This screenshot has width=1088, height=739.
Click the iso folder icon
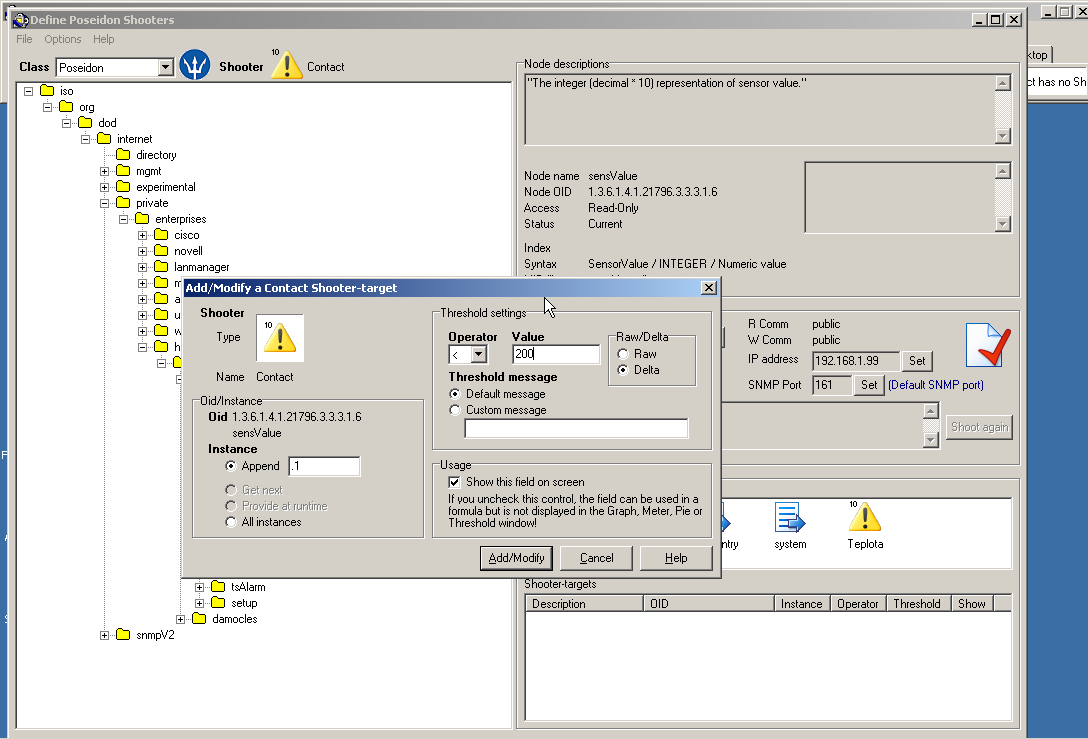[x=47, y=91]
